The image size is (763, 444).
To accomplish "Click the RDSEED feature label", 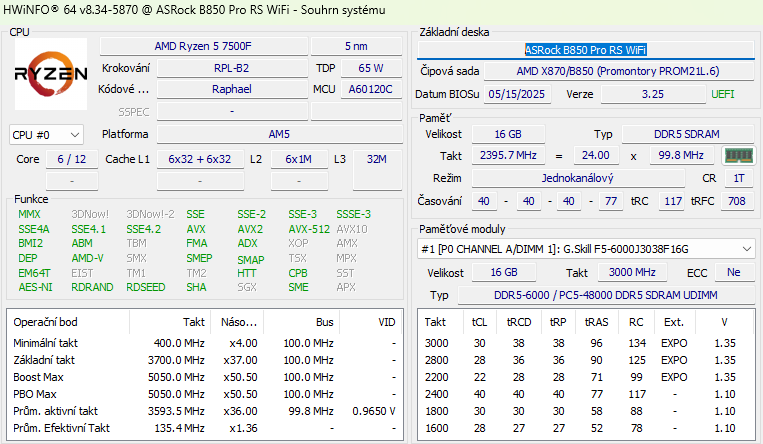I will click(x=145, y=287).
